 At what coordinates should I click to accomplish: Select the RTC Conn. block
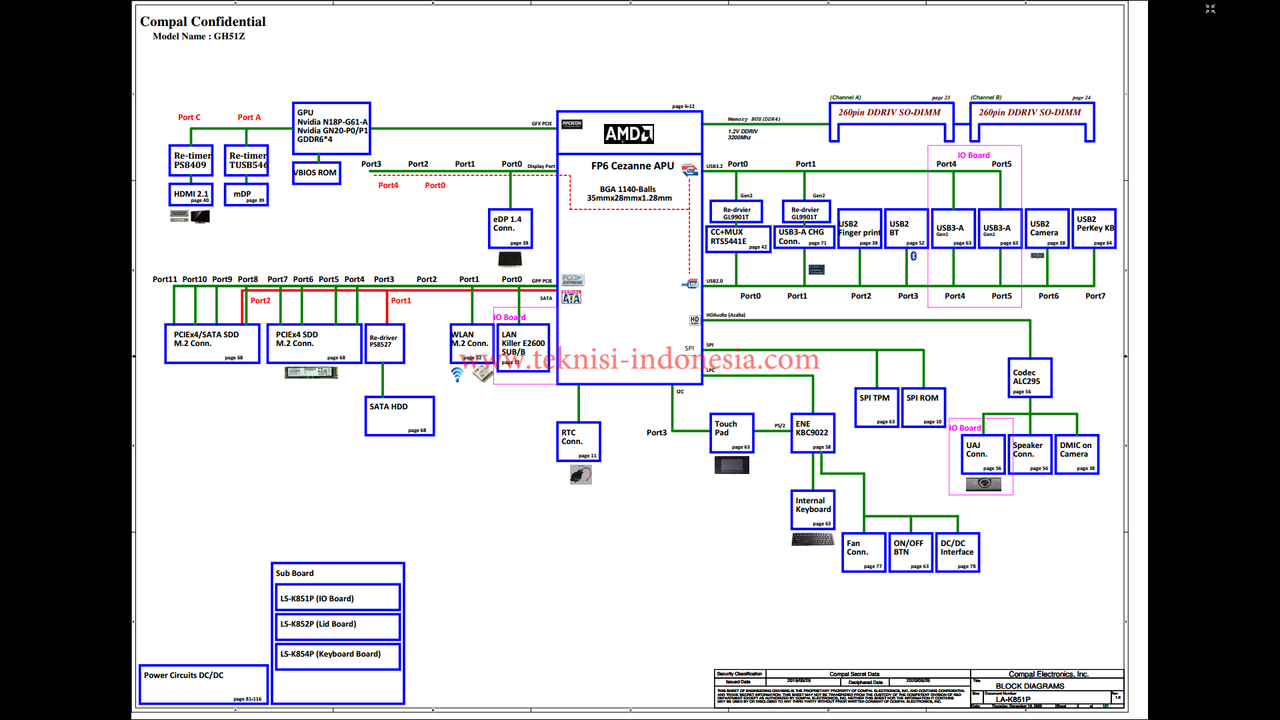coord(580,441)
